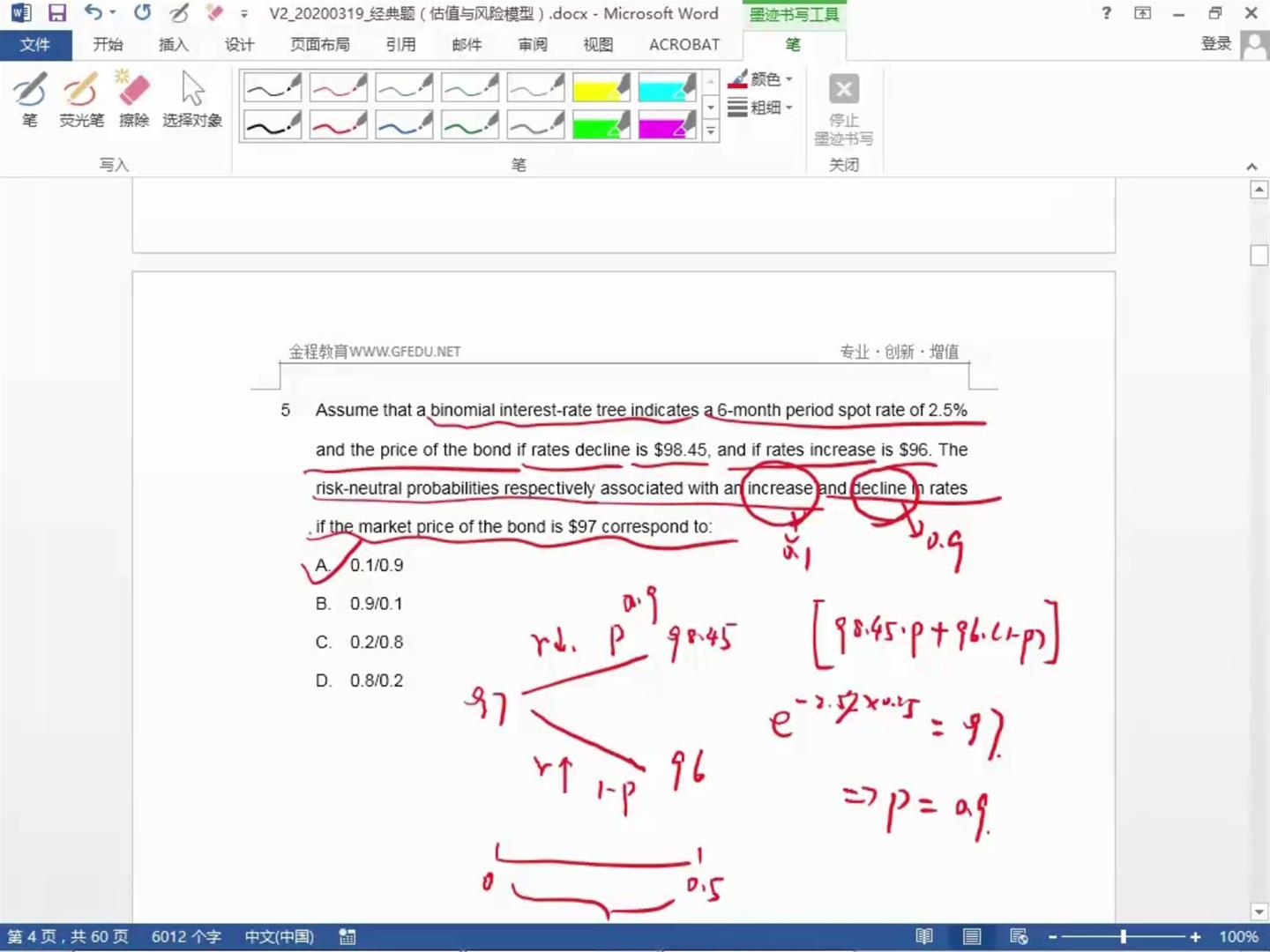Pick the magenta highlighter swatch
This screenshot has height=952, width=1270.
point(667,125)
